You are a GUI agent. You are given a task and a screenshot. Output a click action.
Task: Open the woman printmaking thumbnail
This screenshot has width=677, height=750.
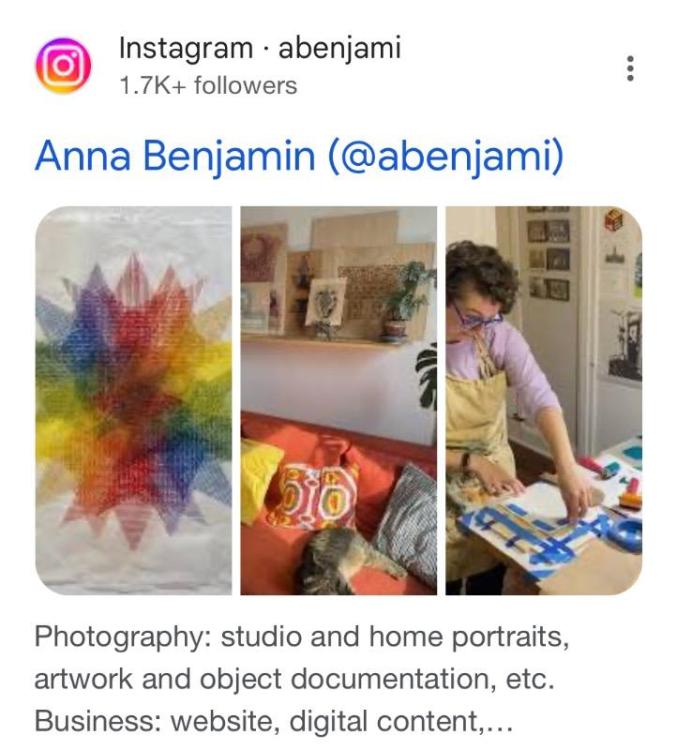544,400
